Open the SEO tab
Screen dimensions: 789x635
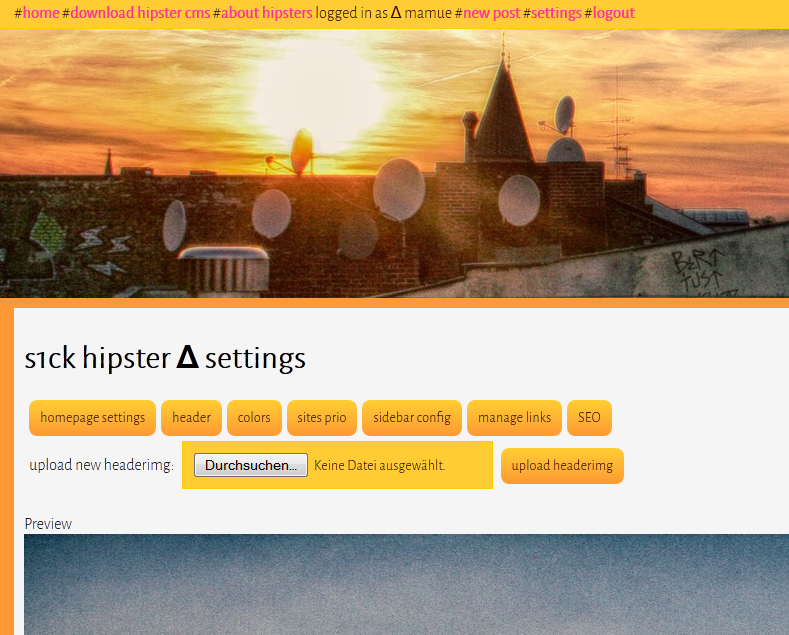(589, 418)
